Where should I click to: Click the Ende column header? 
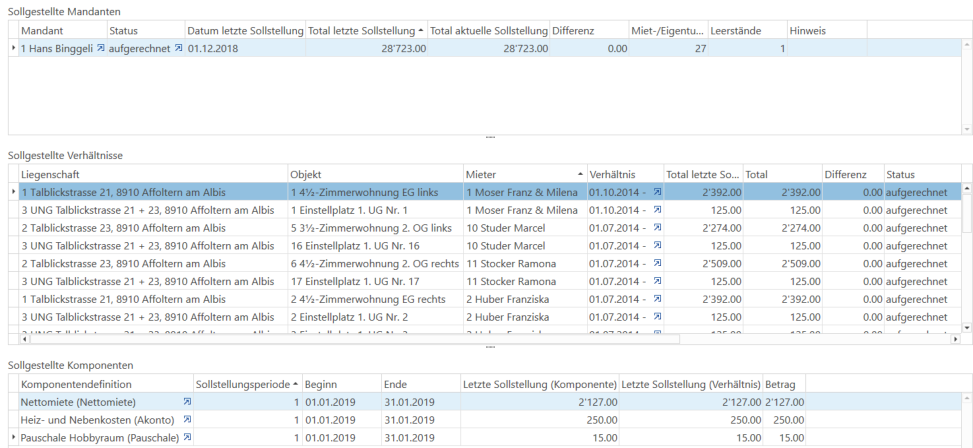(x=420, y=384)
